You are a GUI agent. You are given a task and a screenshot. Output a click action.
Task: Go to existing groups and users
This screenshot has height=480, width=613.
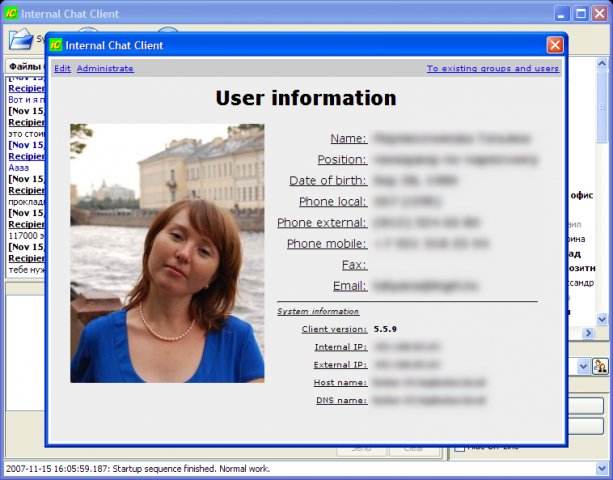[492, 69]
